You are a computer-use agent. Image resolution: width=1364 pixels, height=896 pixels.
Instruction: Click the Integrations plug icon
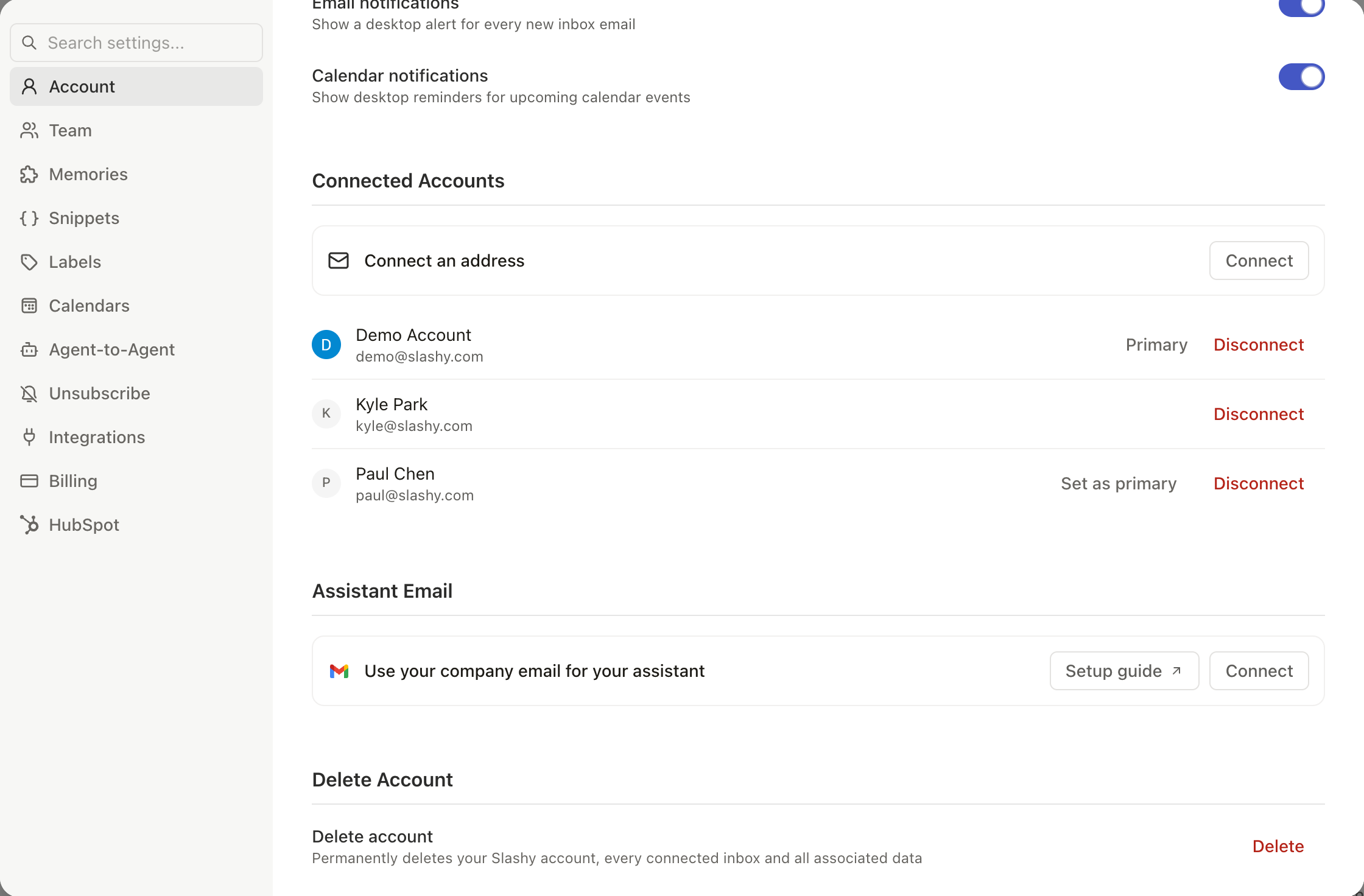[29, 437]
